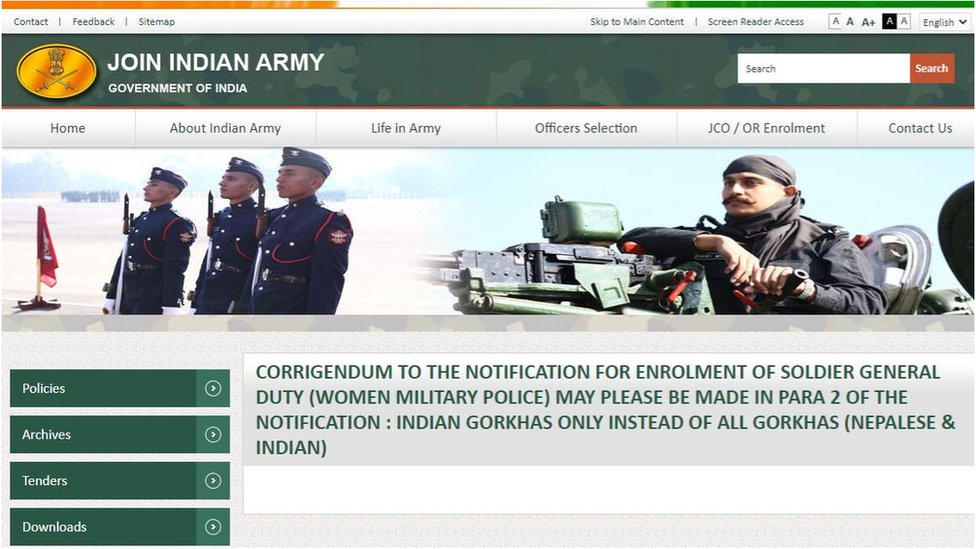Open the Tenders sidebar section
Screen dimensions: 976x549
(x=120, y=481)
